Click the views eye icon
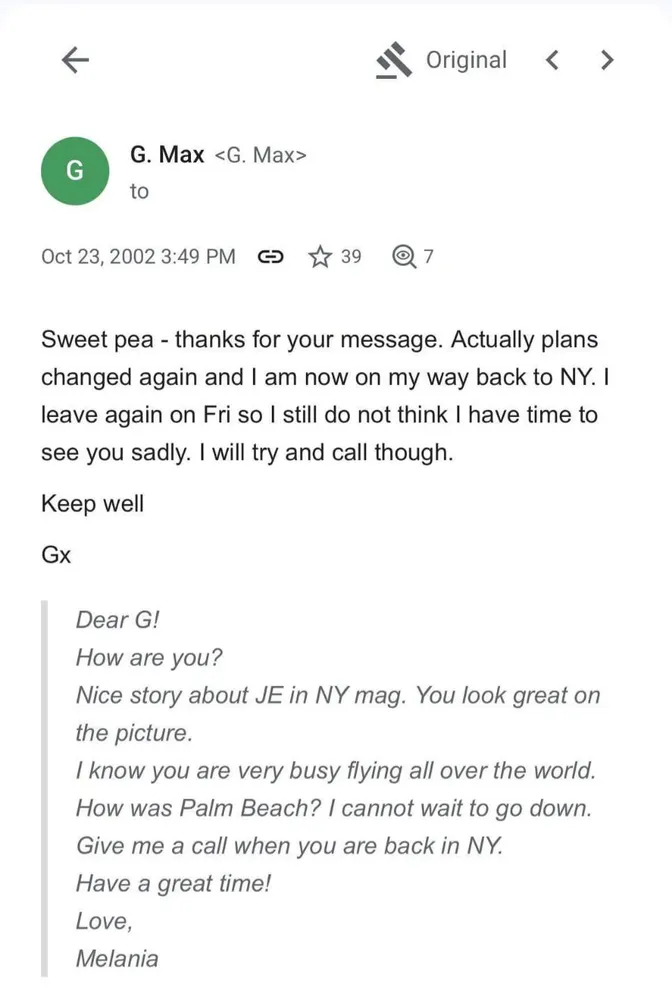672x1000 pixels. [404, 257]
